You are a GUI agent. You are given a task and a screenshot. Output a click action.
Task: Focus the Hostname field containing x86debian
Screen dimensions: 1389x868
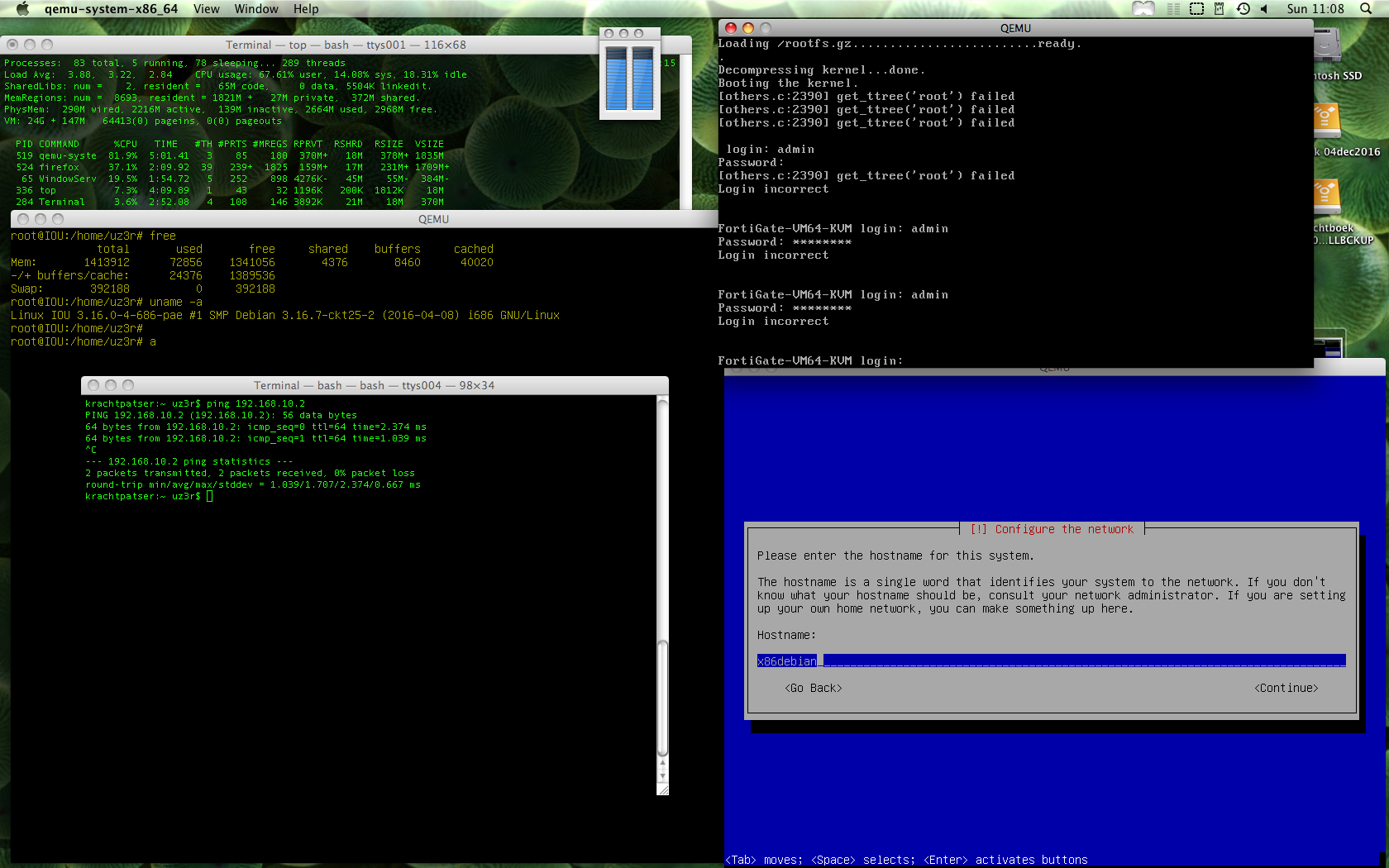click(x=1052, y=661)
